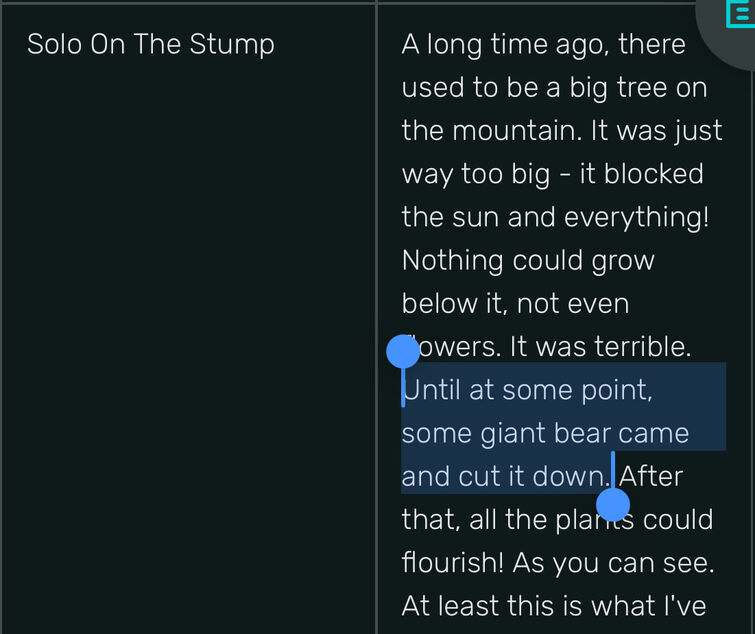Tap the text 'the sun and everything!'
The width and height of the screenshot is (755, 634).
point(555,217)
